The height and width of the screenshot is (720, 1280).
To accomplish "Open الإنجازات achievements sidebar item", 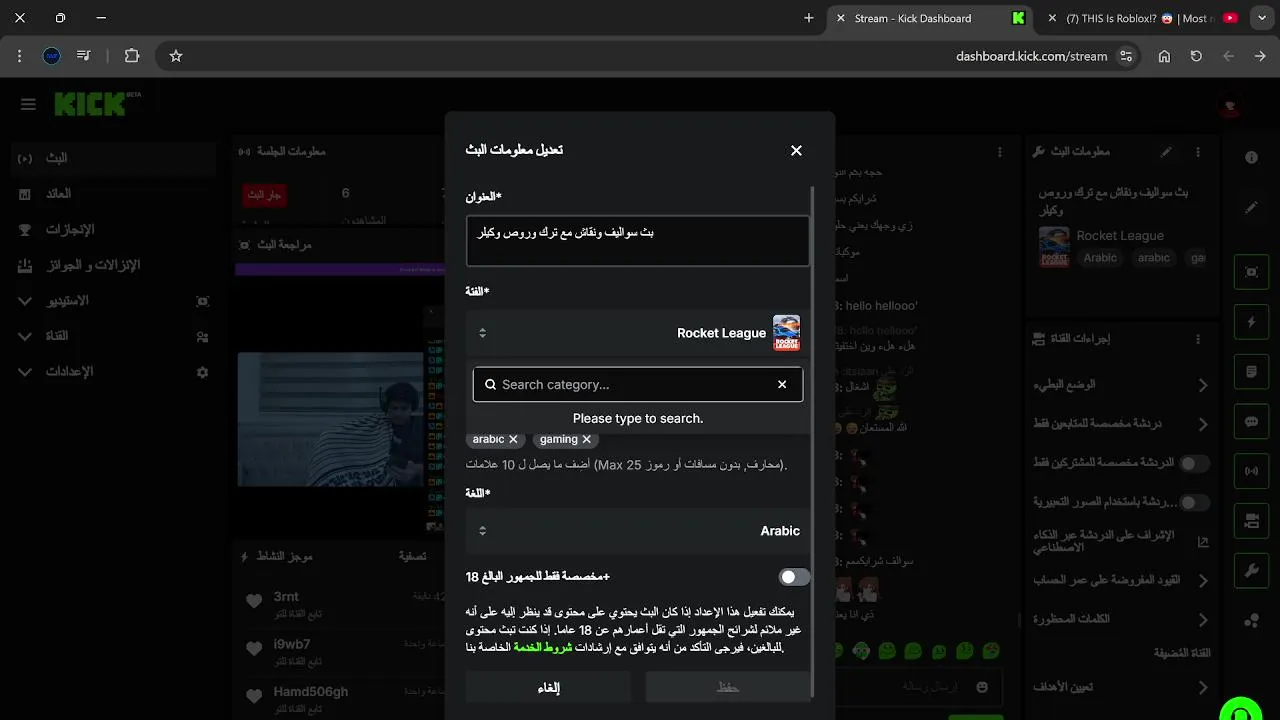I will click(x=114, y=230).
